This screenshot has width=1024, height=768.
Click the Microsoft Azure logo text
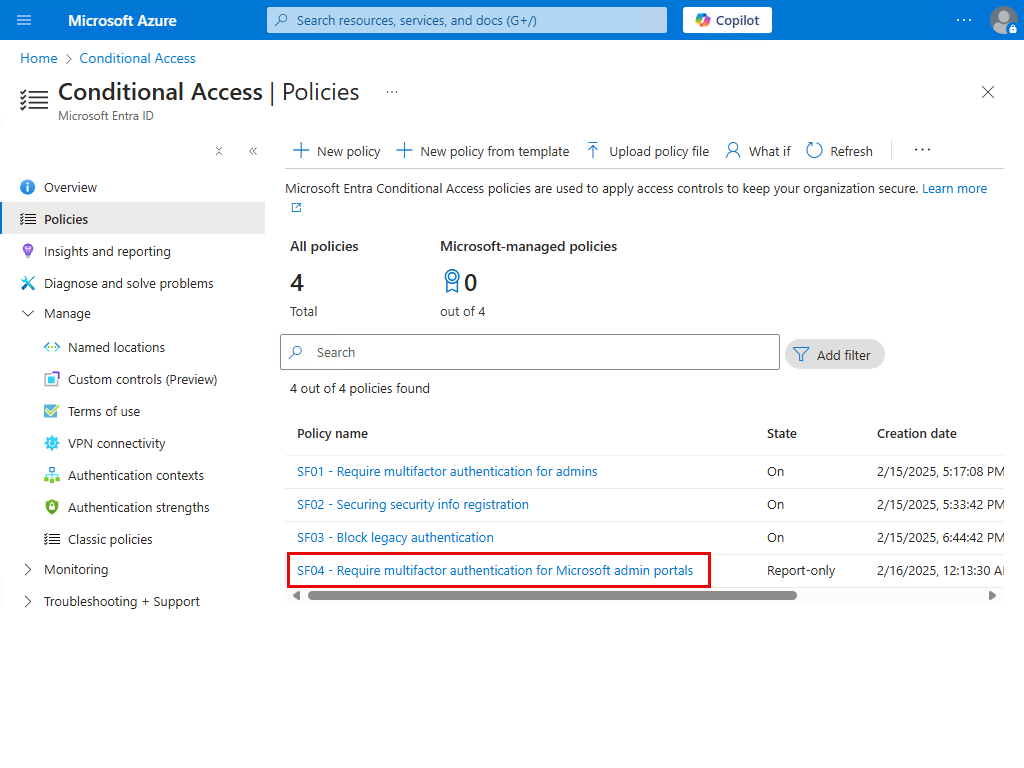click(122, 21)
